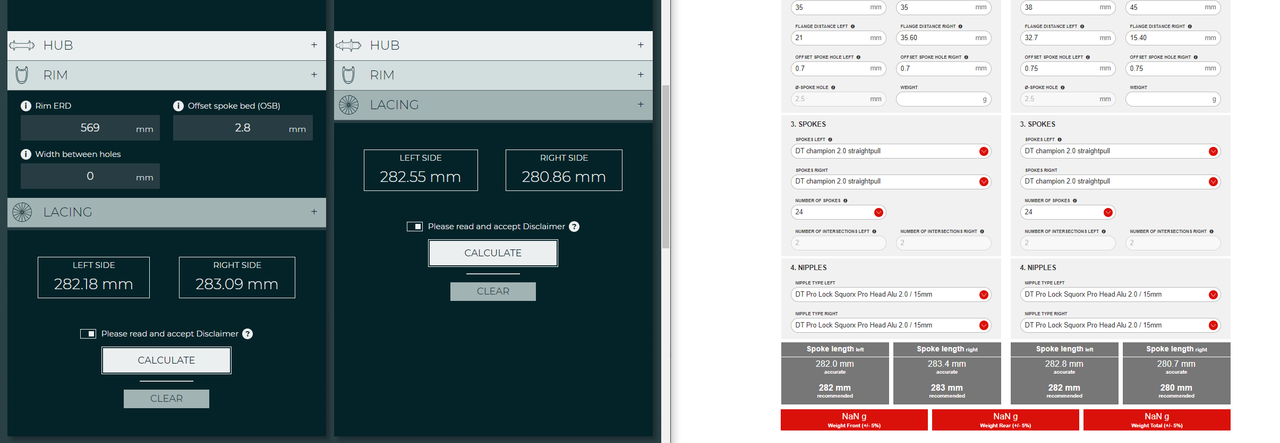The width and height of the screenshot is (1280, 443).
Task: Click info icon for Flange Distance Left, left column
Action: pos(855,27)
